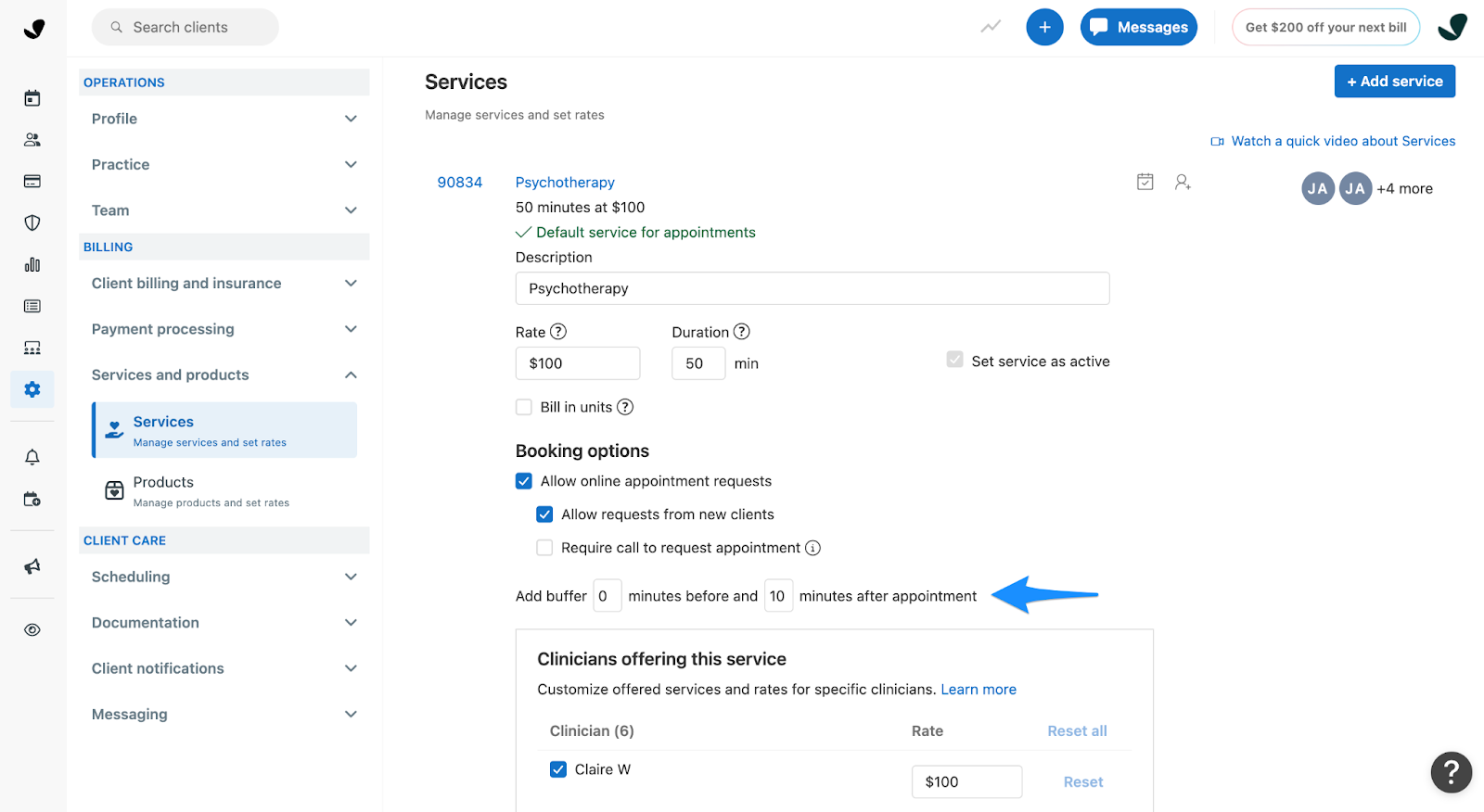Expand the Payment processing section
Viewport: 1484px width, 812px height.
(x=224, y=329)
